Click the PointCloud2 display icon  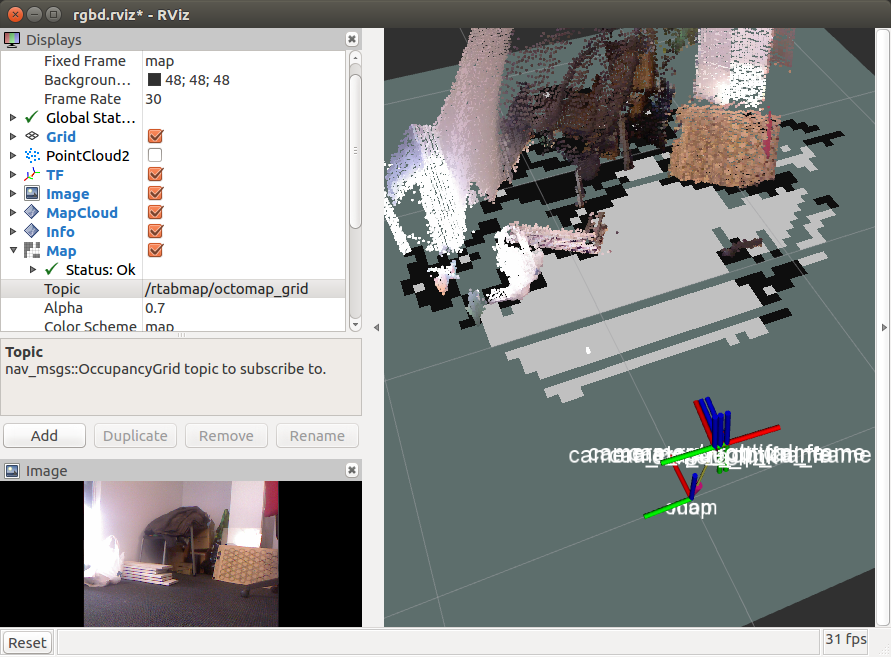(x=32, y=156)
